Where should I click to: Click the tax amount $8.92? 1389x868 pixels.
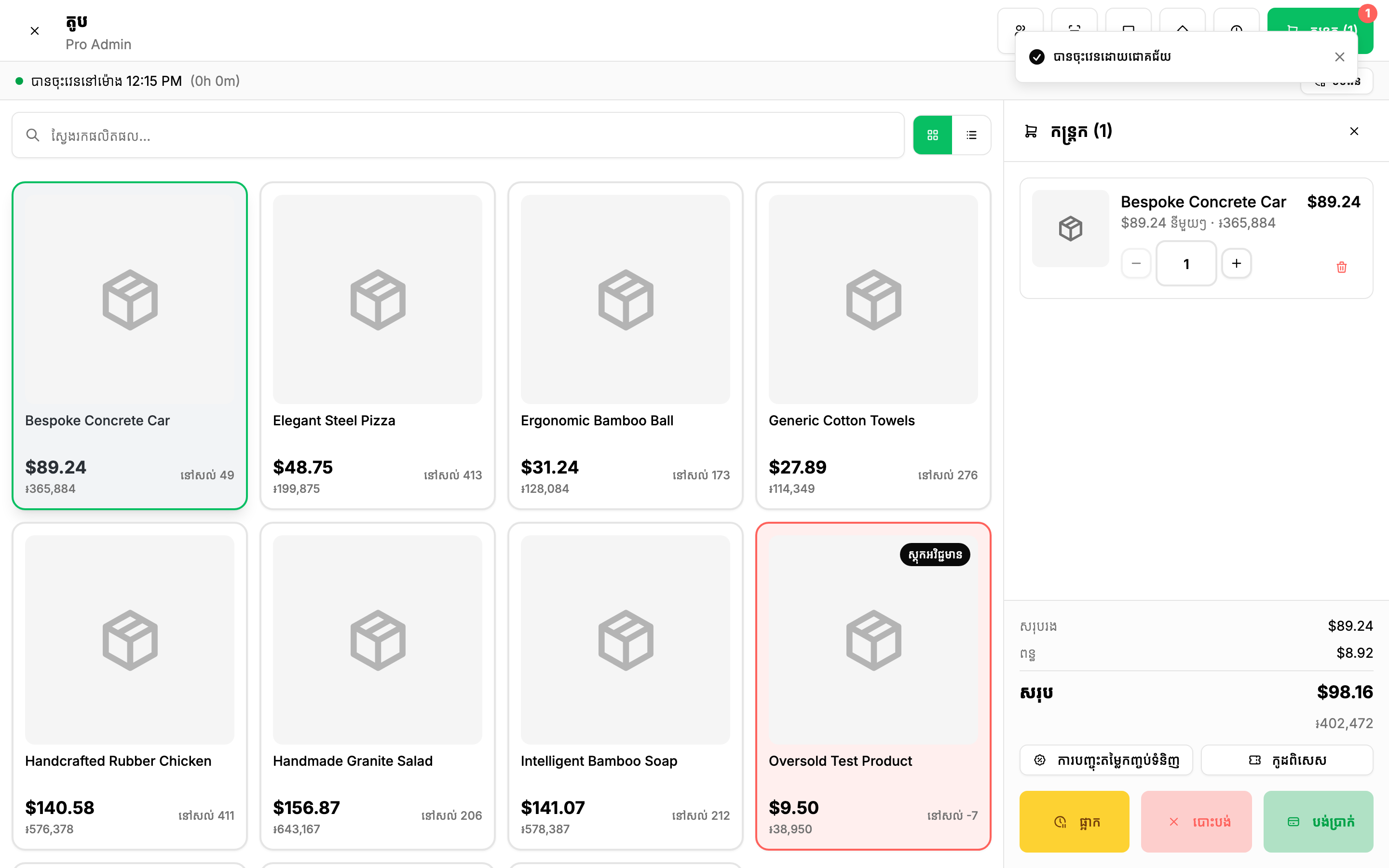pos(1355,653)
